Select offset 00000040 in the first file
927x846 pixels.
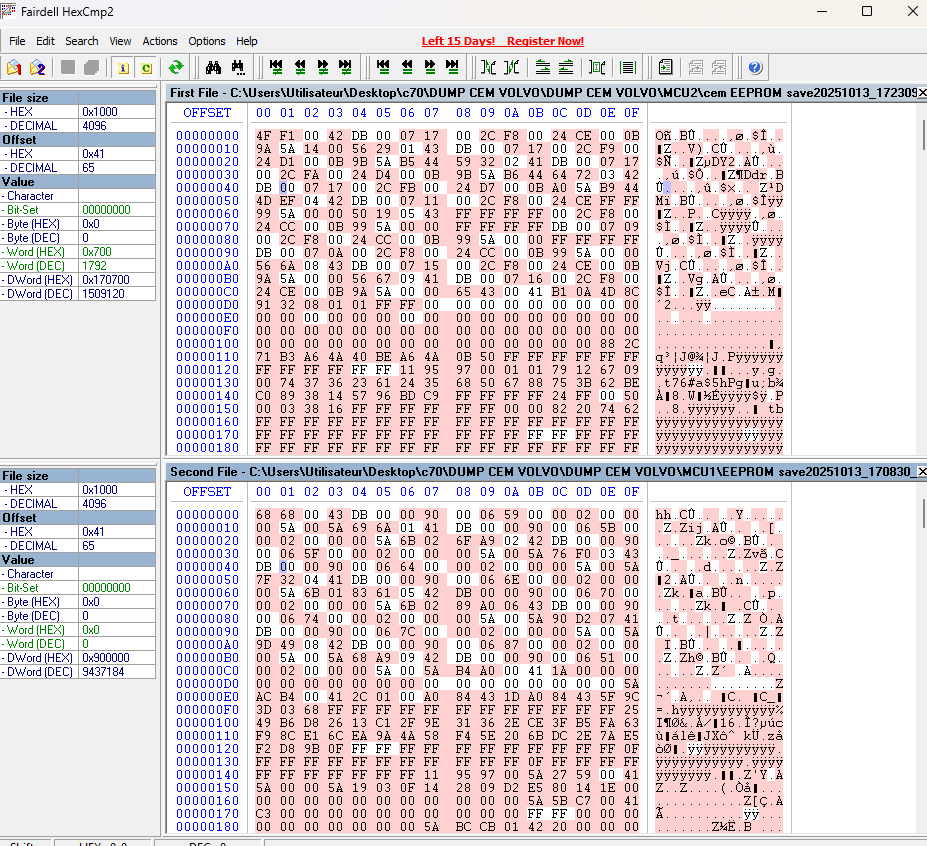click(208, 187)
